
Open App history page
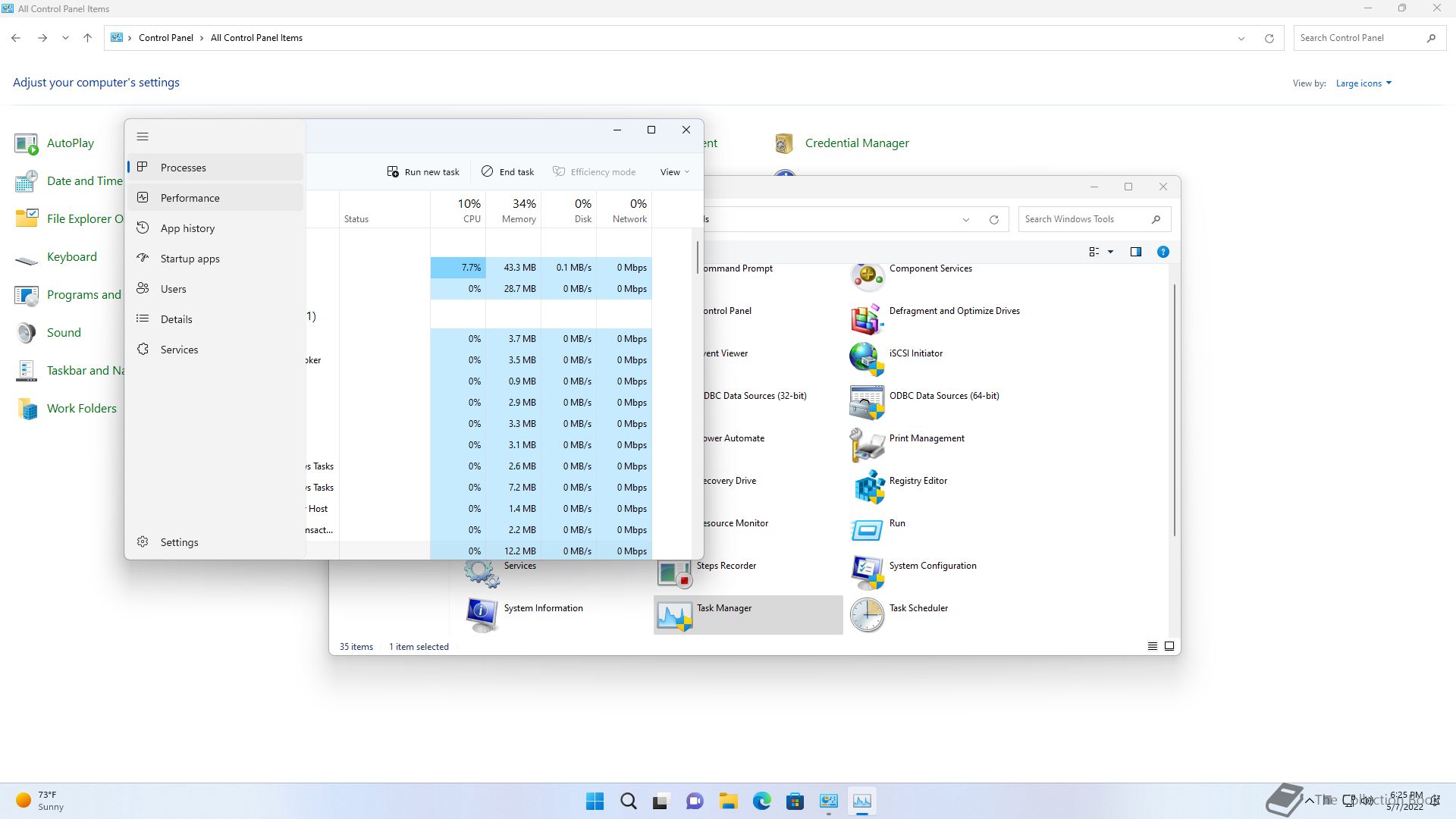215,228
